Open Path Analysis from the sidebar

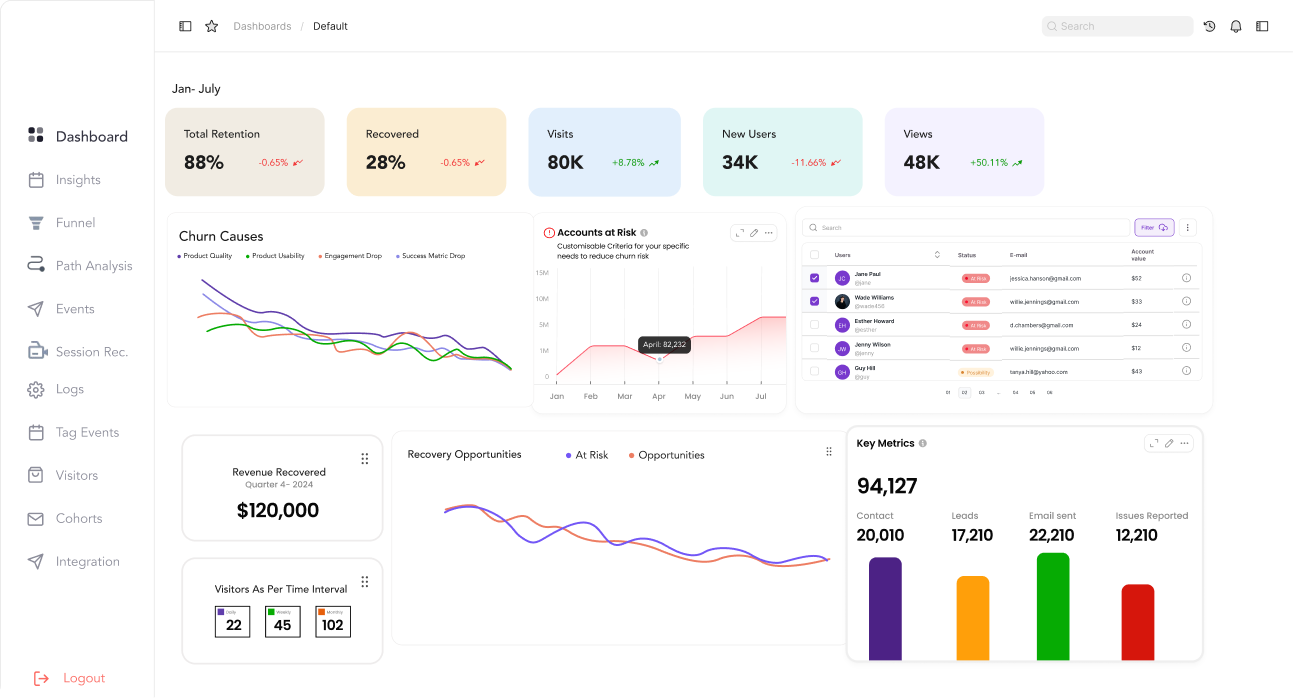[96, 265]
